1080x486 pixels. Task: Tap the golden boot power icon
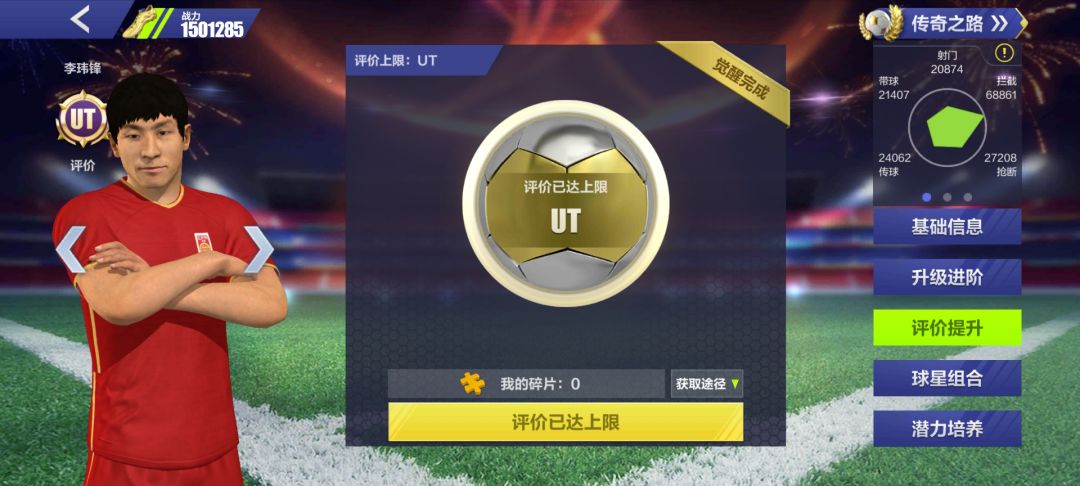[x=141, y=21]
